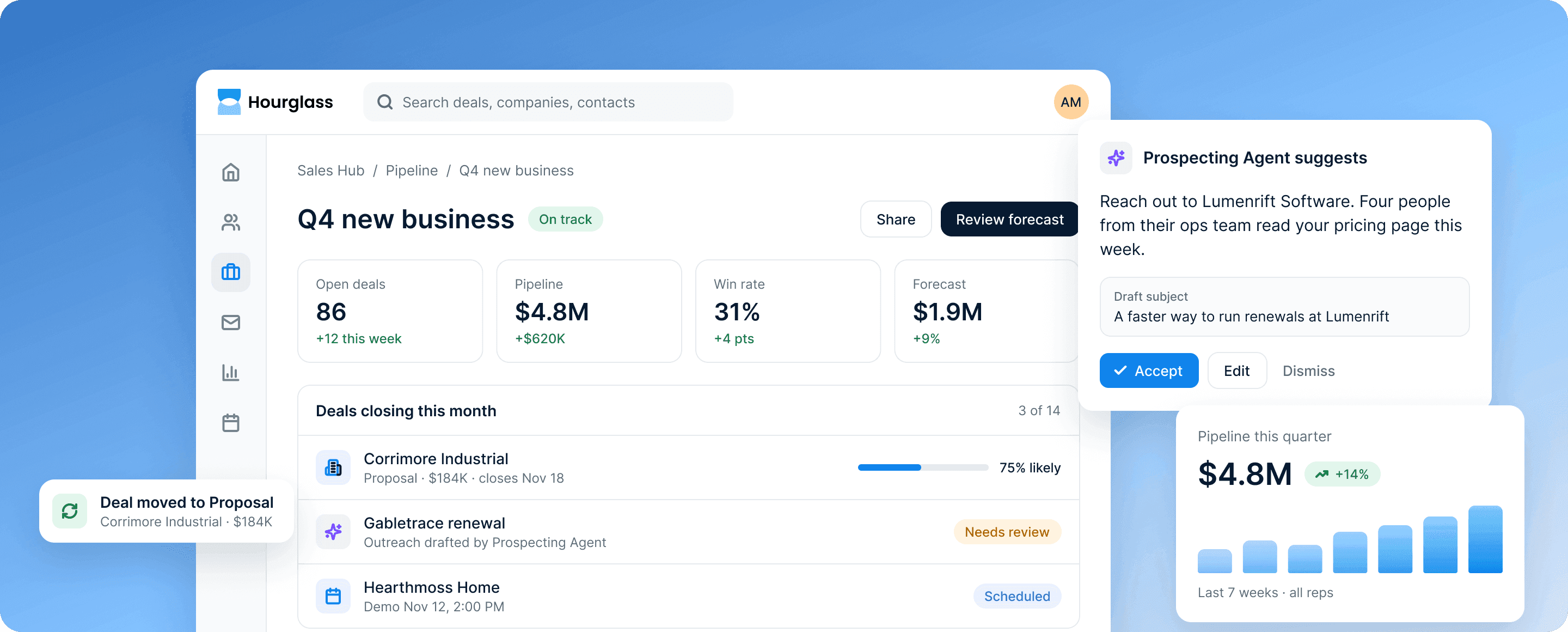Click the Hourglass logo icon

(x=229, y=102)
